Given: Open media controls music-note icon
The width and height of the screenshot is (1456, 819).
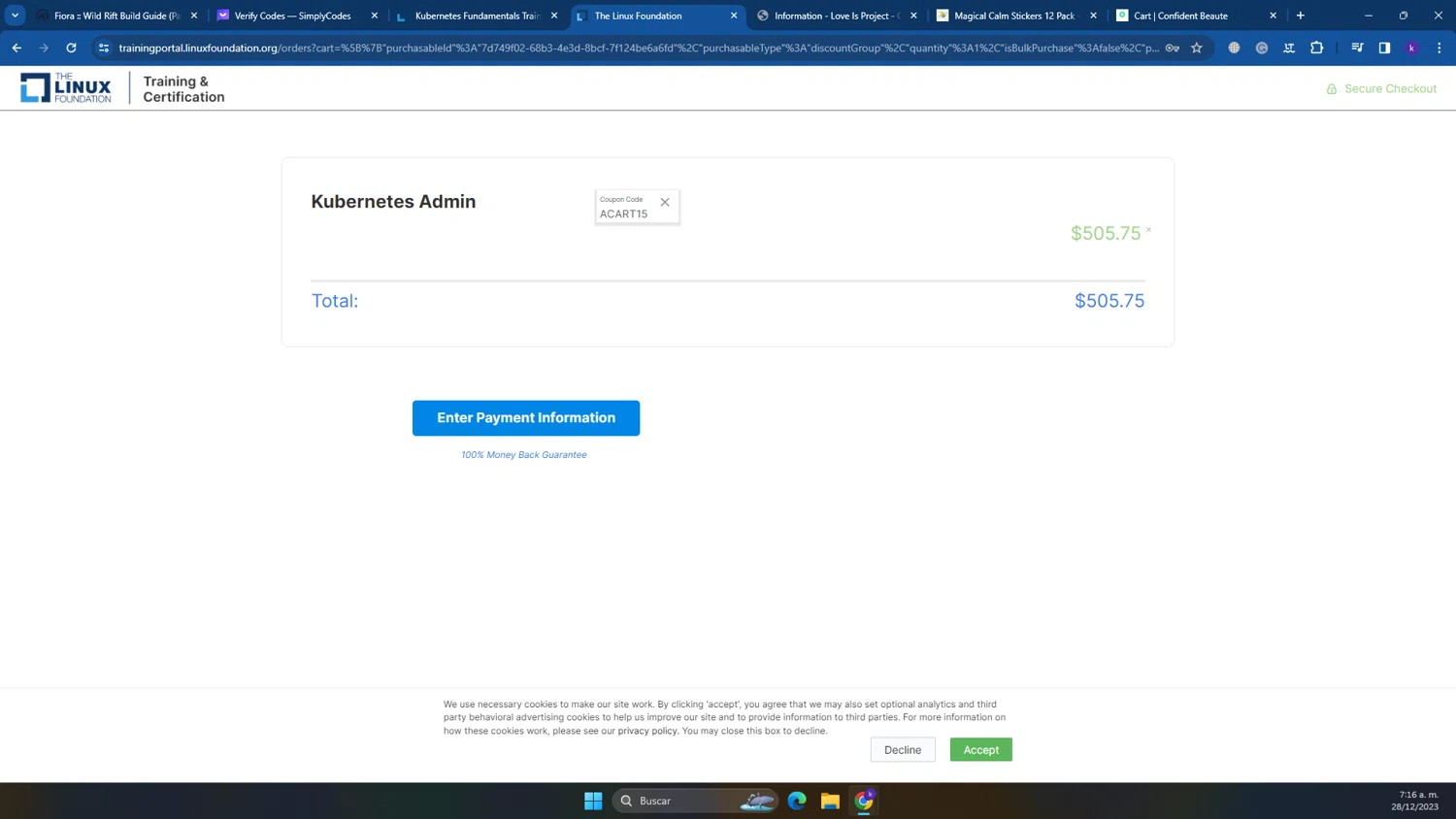Looking at the screenshot, I should 1357,48.
